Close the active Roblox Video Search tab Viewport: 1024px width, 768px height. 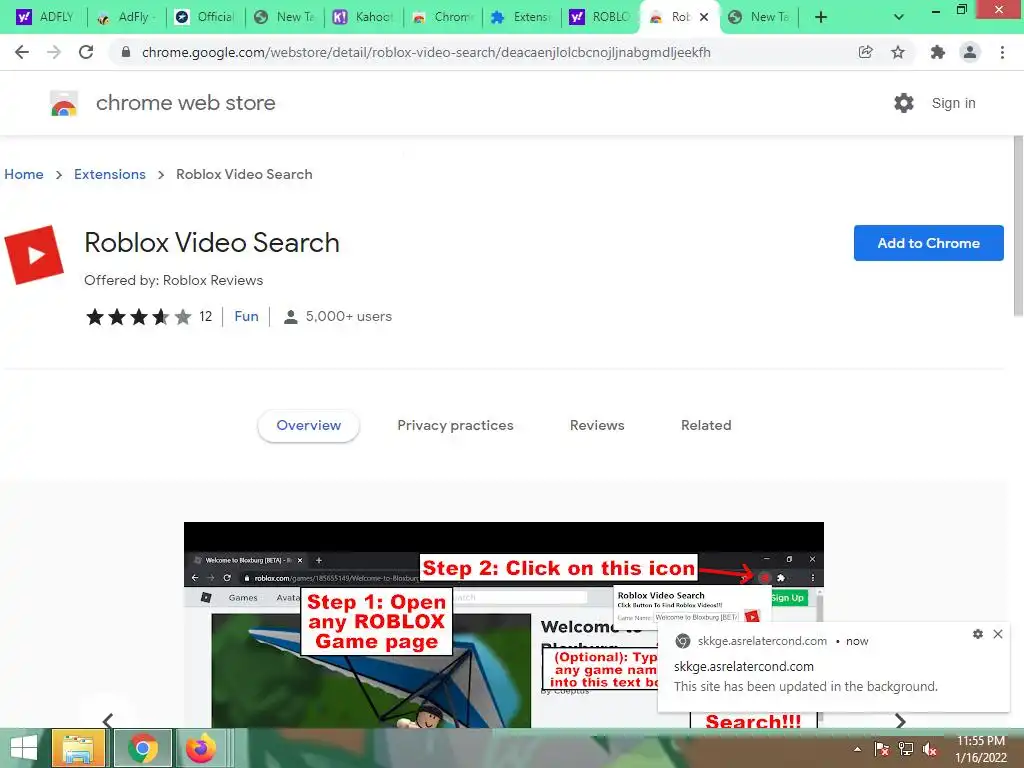tap(704, 17)
